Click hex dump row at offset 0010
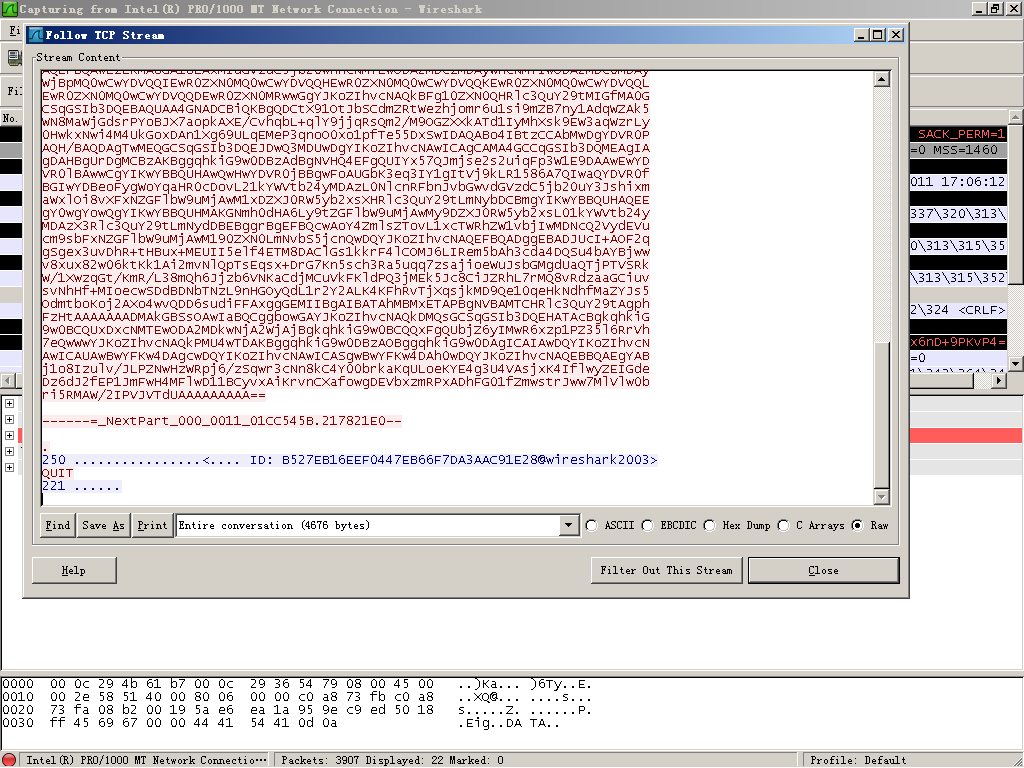Image resolution: width=1024 pixels, height=768 pixels. 297,697
